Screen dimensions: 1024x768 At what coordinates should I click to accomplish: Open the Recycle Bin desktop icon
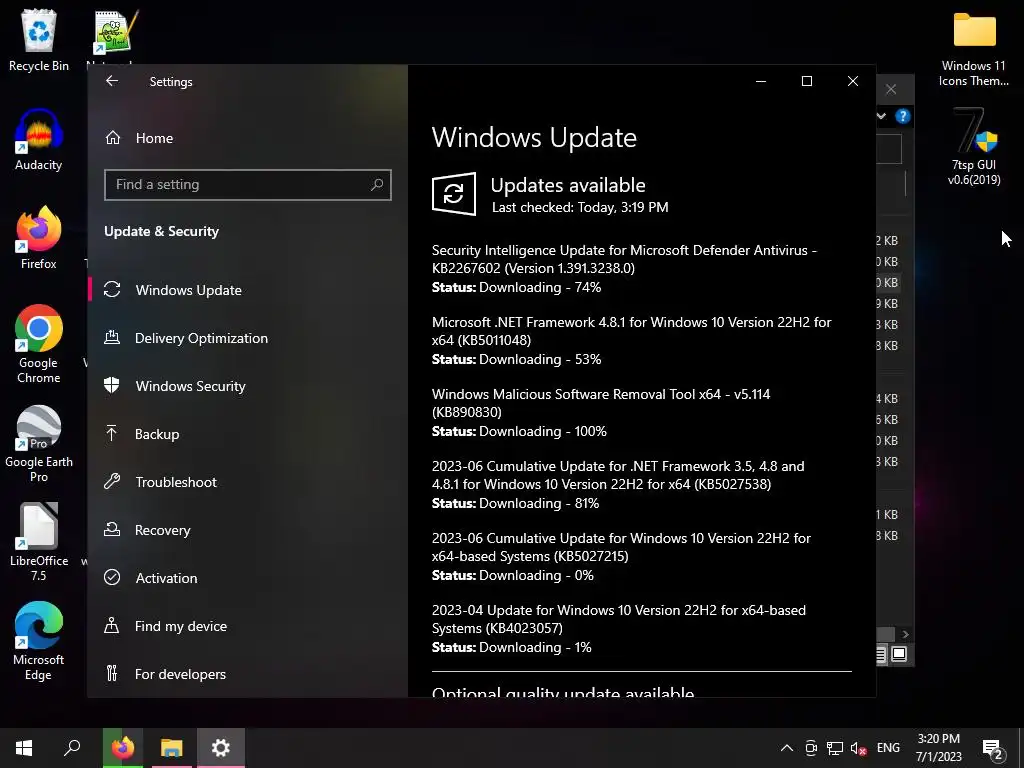click(x=39, y=40)
